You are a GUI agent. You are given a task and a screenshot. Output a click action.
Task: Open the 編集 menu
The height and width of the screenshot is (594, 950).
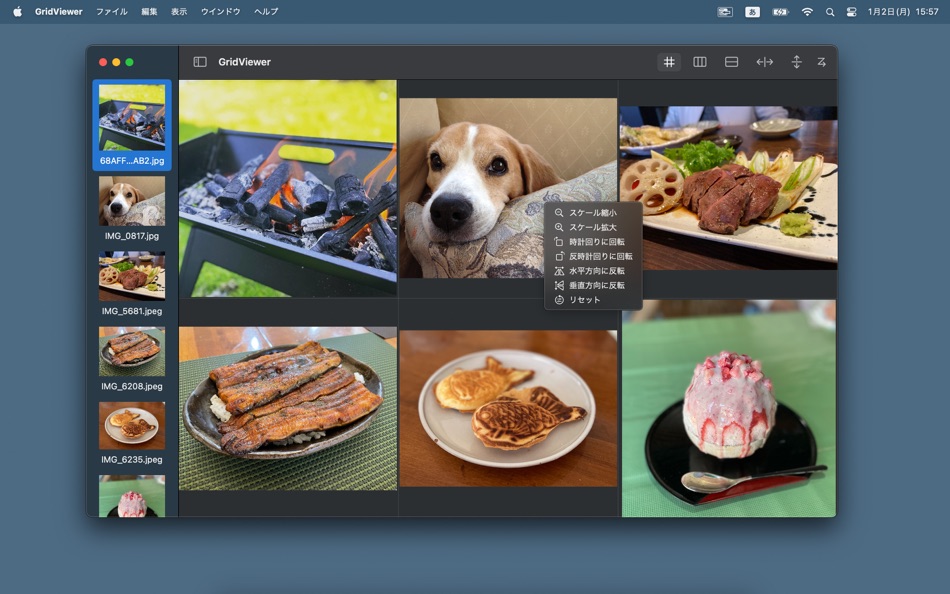click(x=149, y=12)
